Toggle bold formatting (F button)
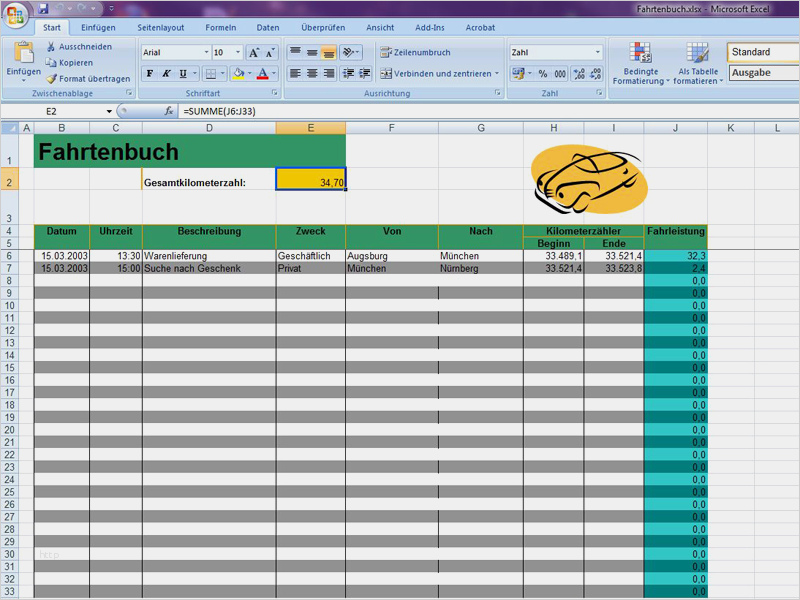 (x=150, y=74)
